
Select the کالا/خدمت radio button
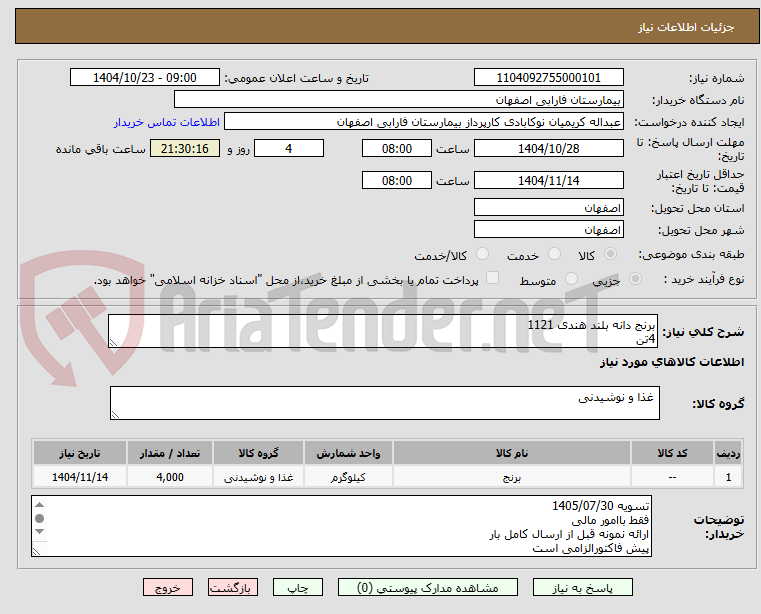[482, 254]
